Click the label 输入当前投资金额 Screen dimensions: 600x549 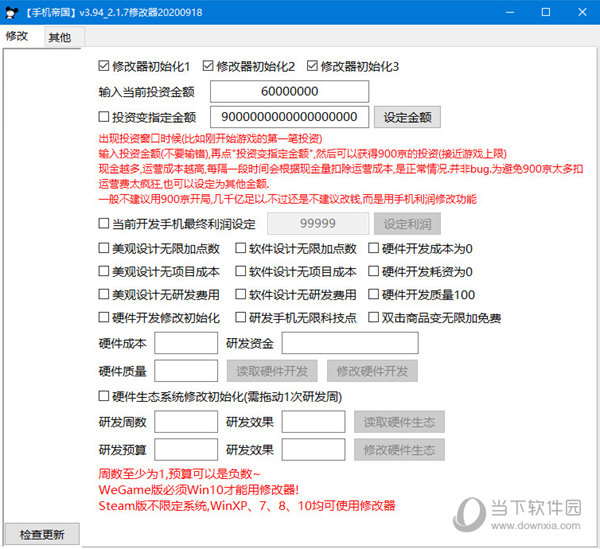click(147, 92)
